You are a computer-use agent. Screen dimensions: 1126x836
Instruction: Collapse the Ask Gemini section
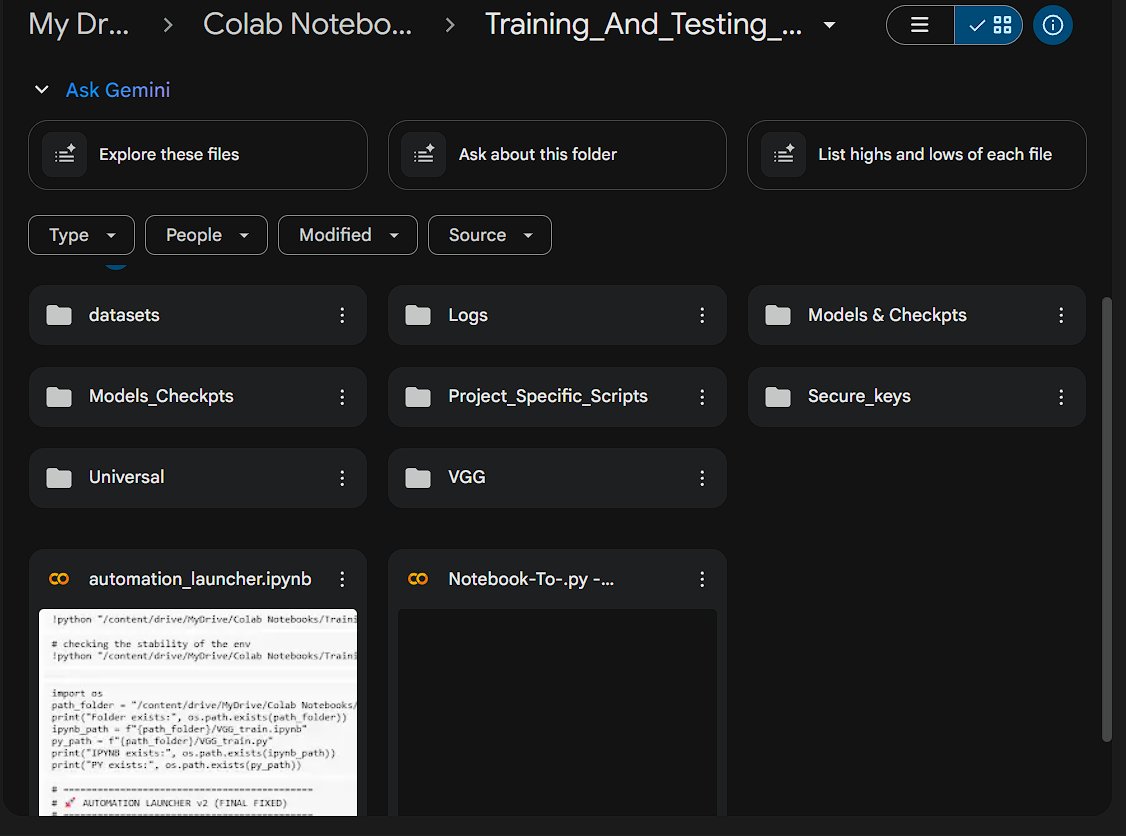(41, 89)
